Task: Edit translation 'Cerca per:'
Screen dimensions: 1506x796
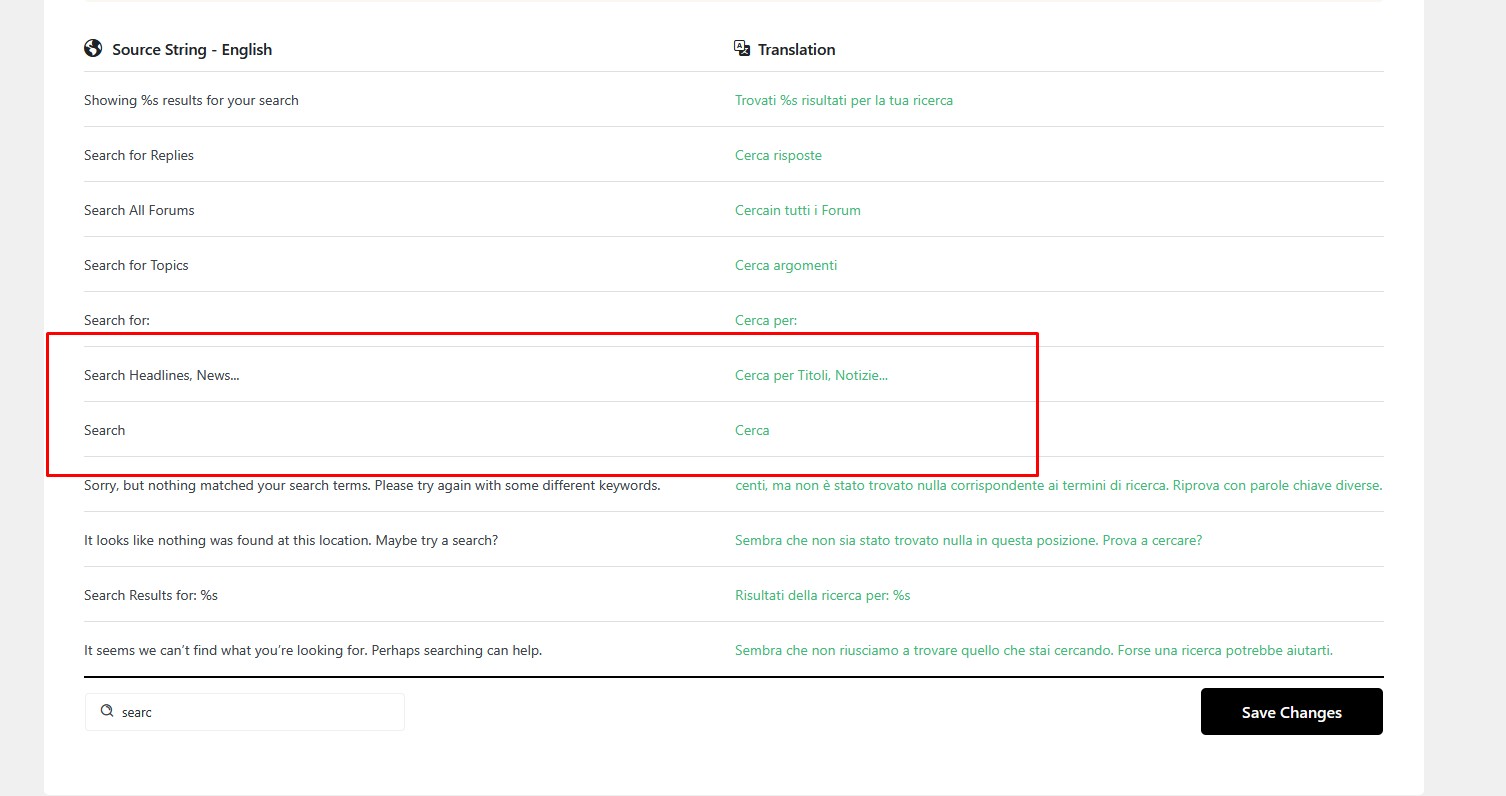Action: coord(766,320)
